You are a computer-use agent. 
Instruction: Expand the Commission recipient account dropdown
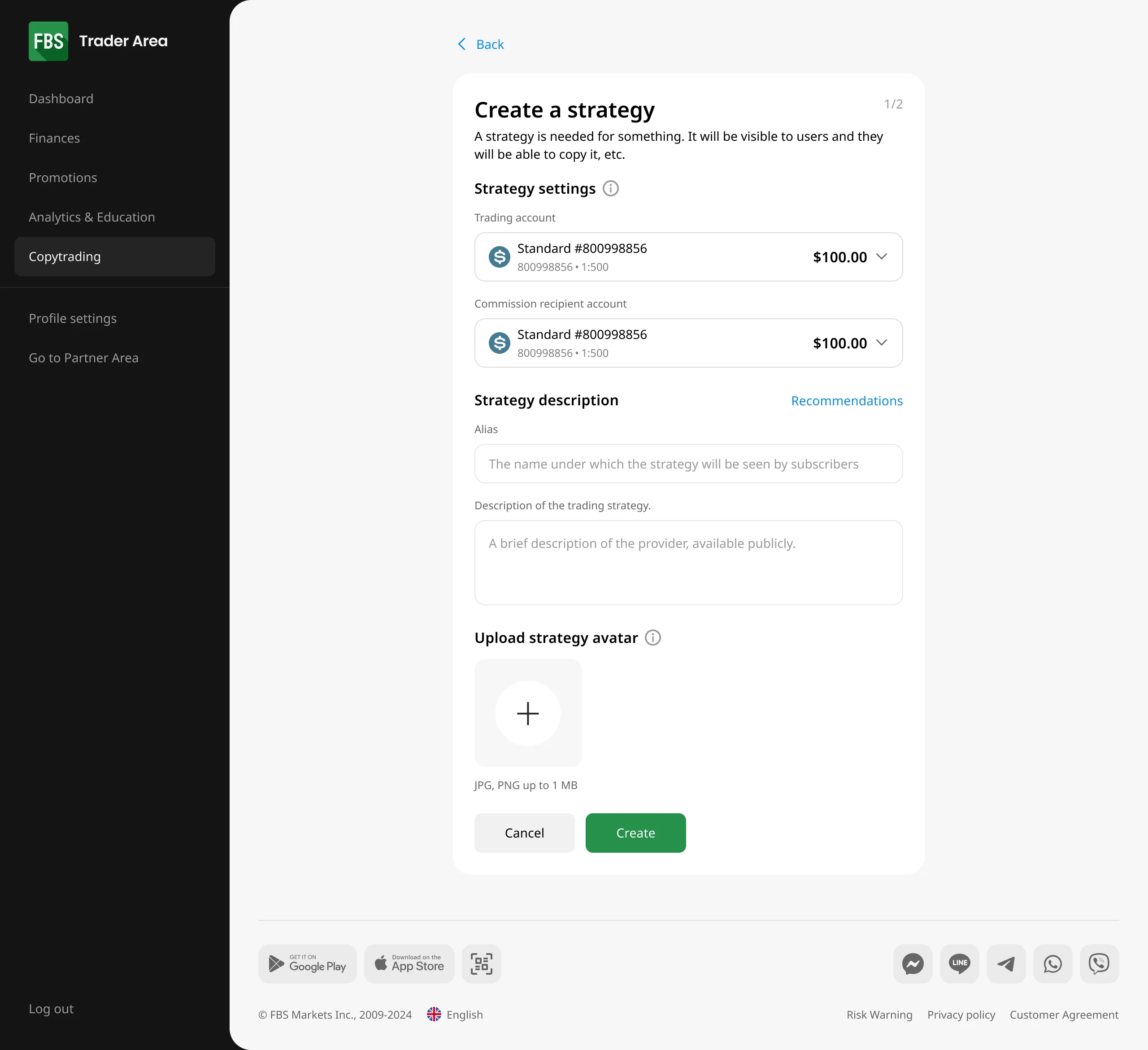[688, 343]
